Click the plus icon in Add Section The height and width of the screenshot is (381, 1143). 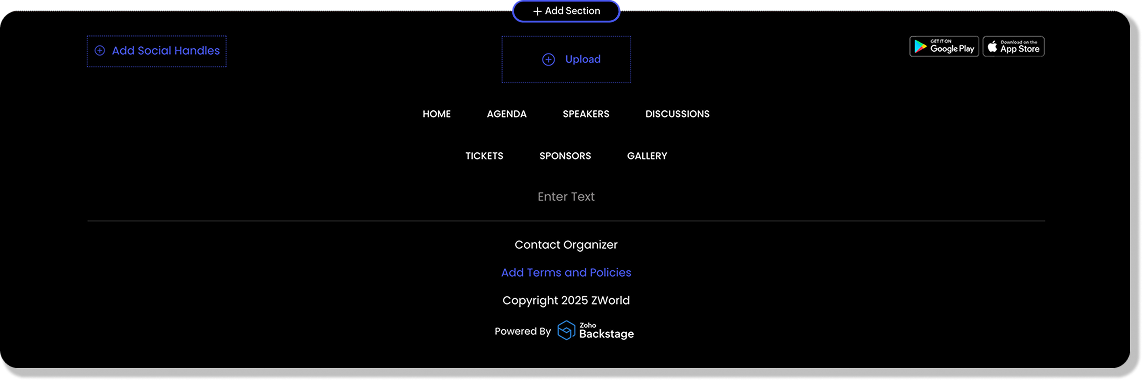click(x=537, y=12)
